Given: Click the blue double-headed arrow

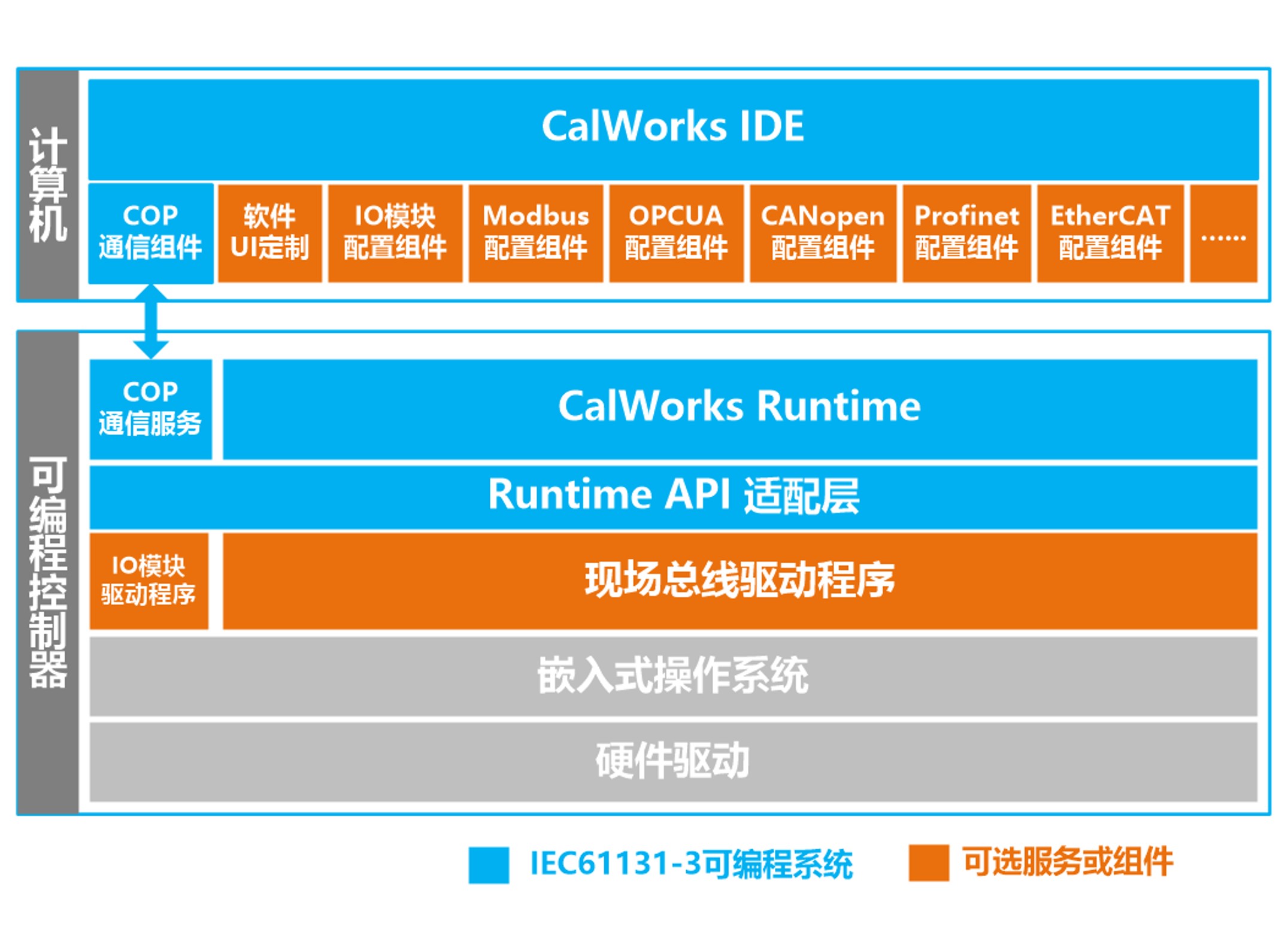Looking at the screenshot, I should point(150,321).
